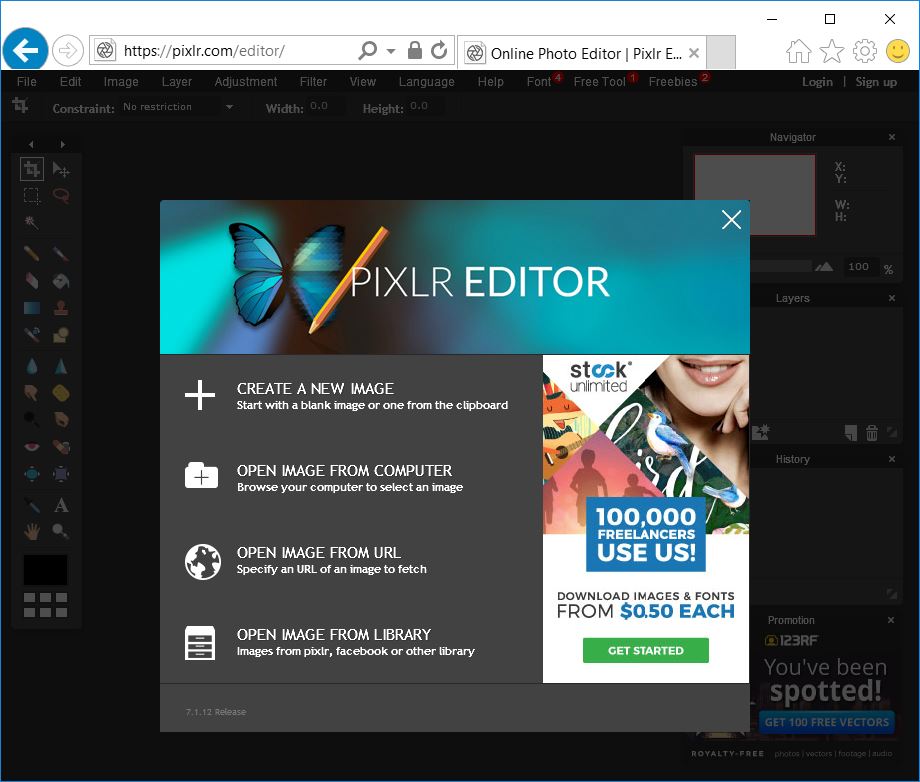This screenshot has width=920, height=782.
Task: Click the Width input field
Action: pos(326,107)
